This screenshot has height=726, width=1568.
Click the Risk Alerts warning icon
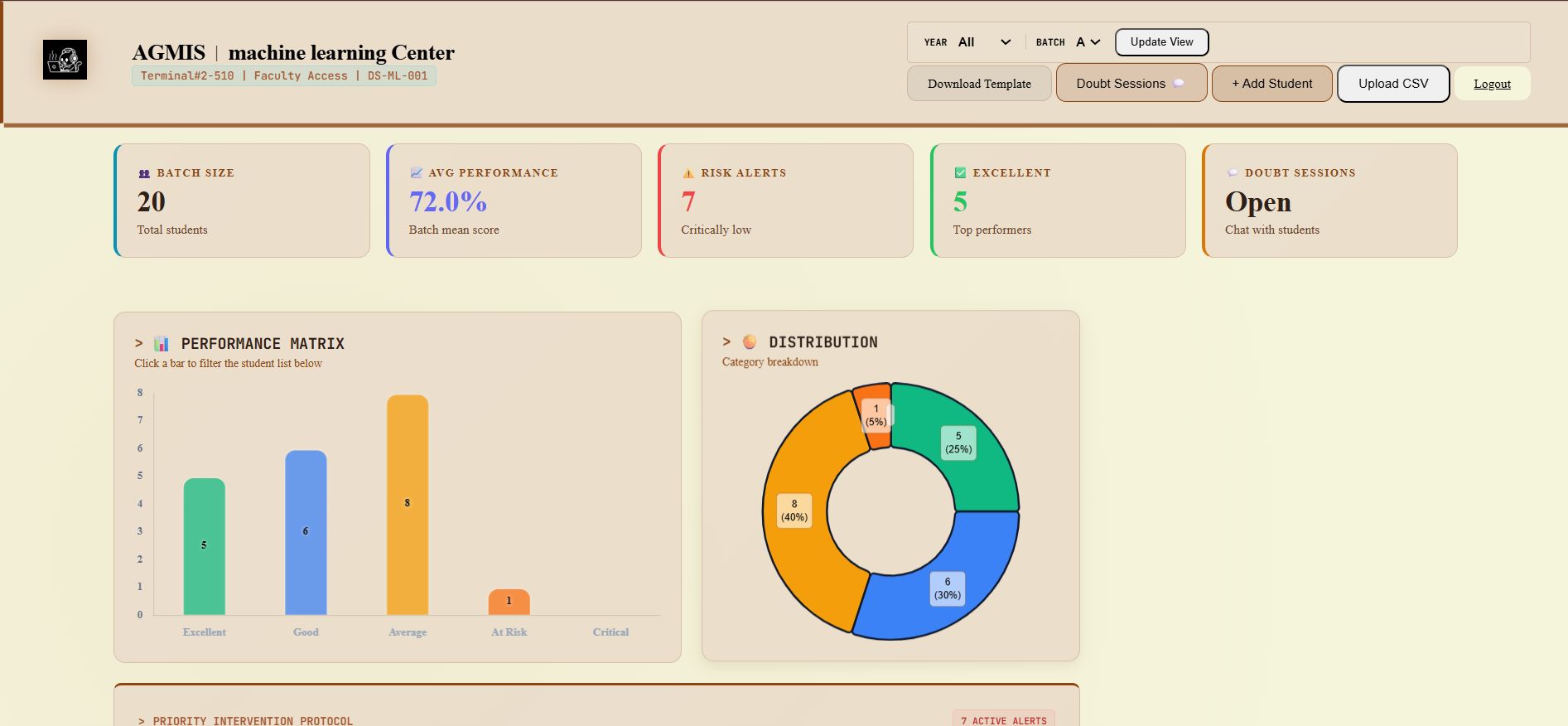click(x=688, y=173)
